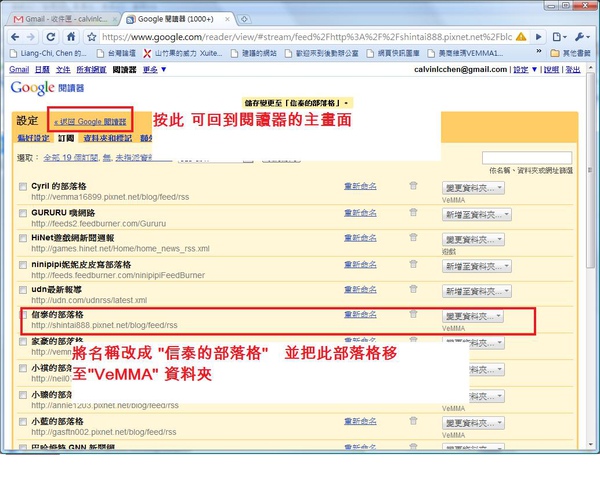Click the browser Forward arrow
This screenshot has height=501, width=600.
click(31, 37)
